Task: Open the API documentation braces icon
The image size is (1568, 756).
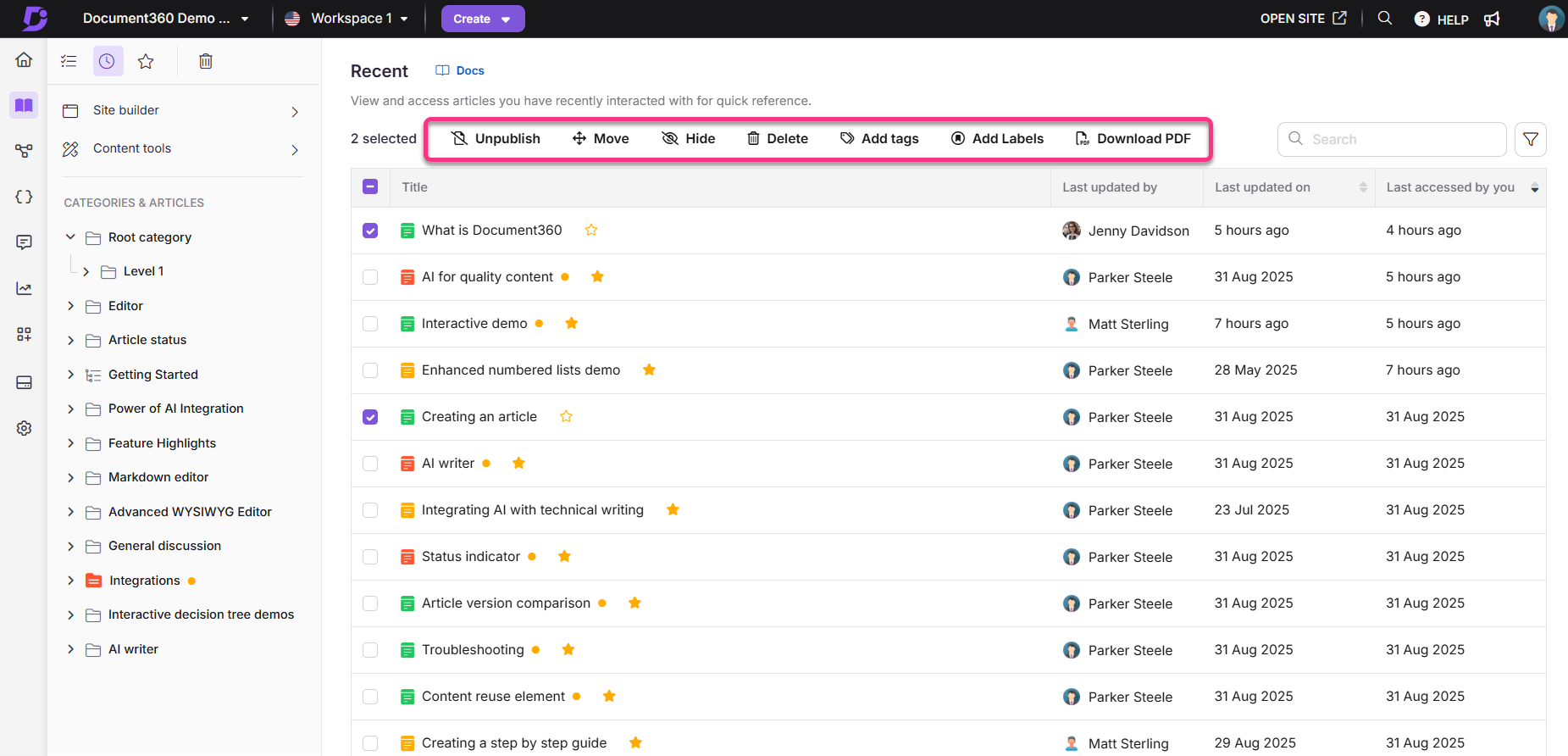Action: point(24,197)
